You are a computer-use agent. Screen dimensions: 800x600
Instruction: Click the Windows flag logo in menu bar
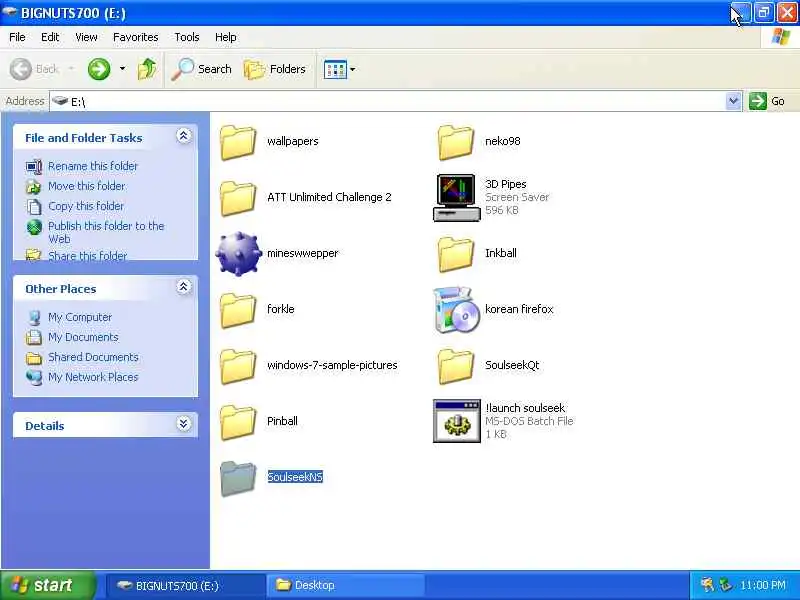(781, 37)
